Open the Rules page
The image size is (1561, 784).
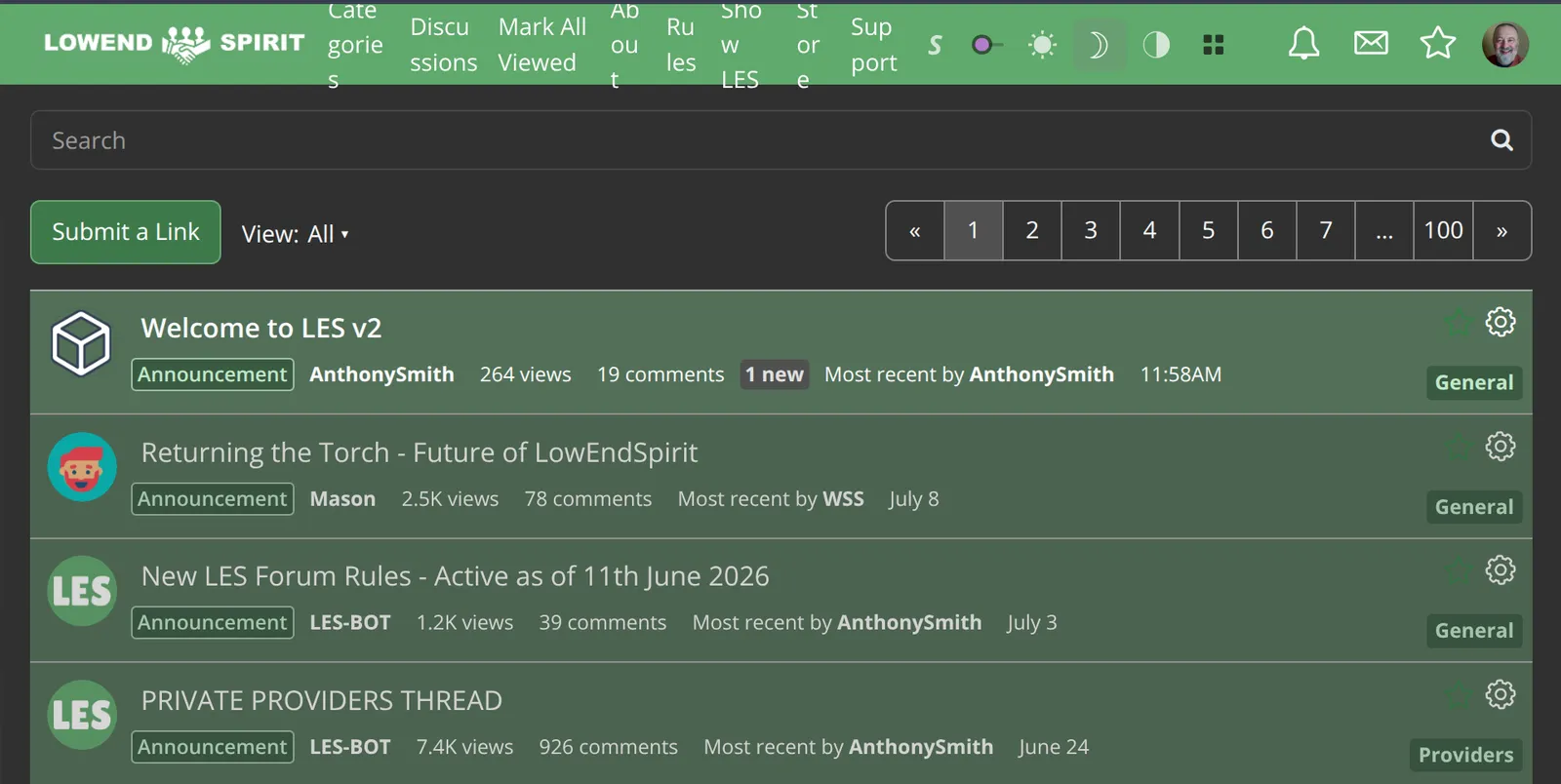(x=681, y=45)
